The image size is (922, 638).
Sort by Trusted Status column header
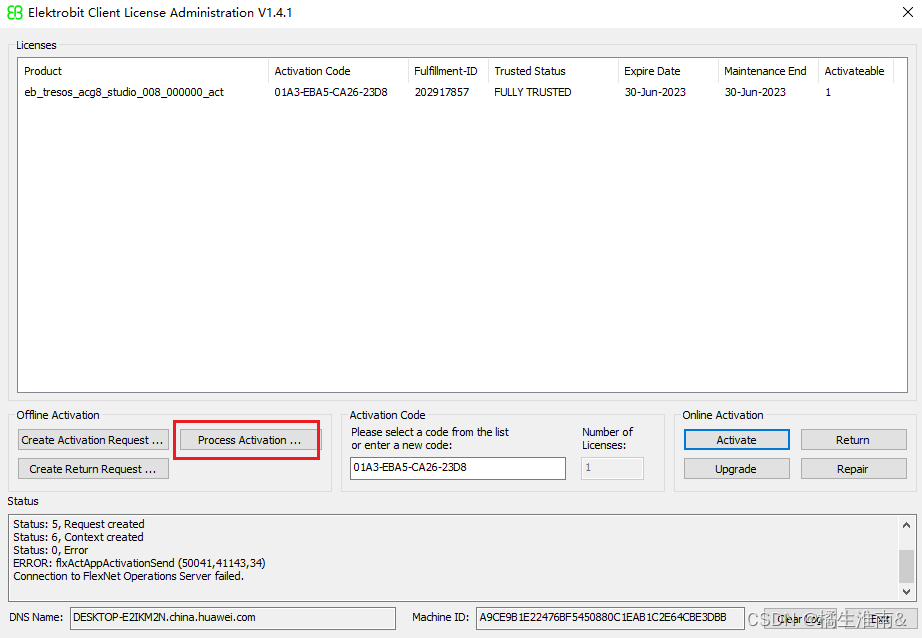[552, 71]
